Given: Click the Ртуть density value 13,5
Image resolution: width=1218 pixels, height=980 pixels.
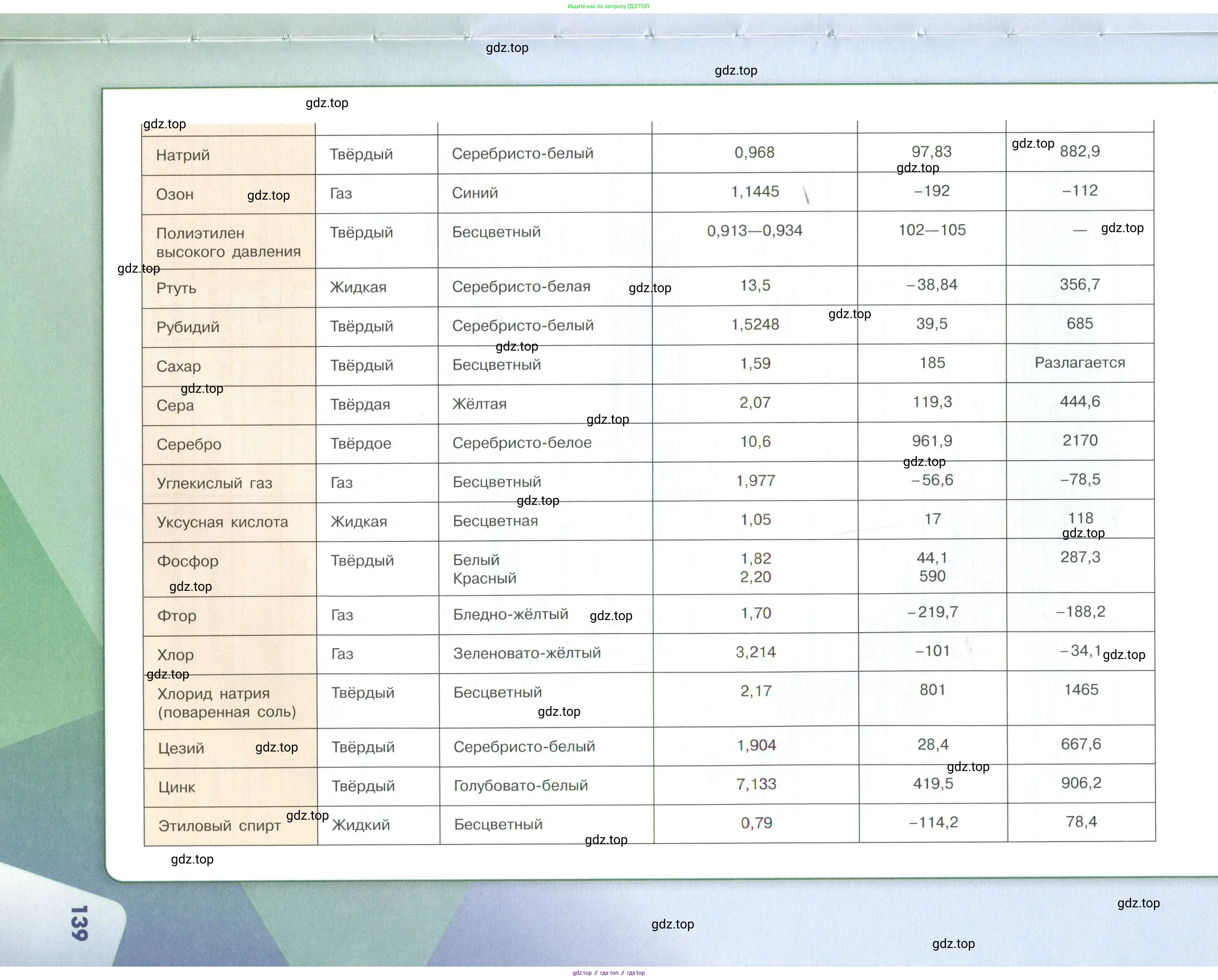Looking at the screenshot, I should click(755, 286).
